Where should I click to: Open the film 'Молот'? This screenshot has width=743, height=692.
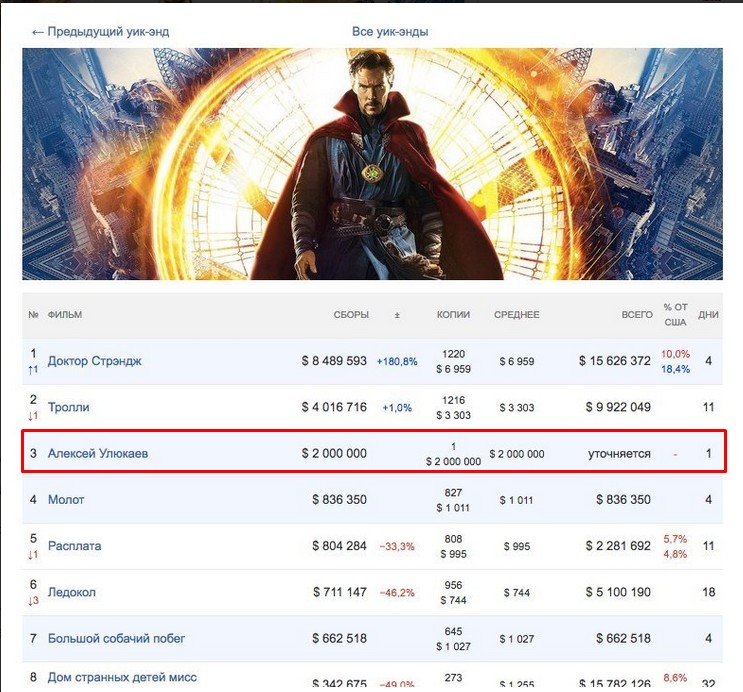pos(66,500)
